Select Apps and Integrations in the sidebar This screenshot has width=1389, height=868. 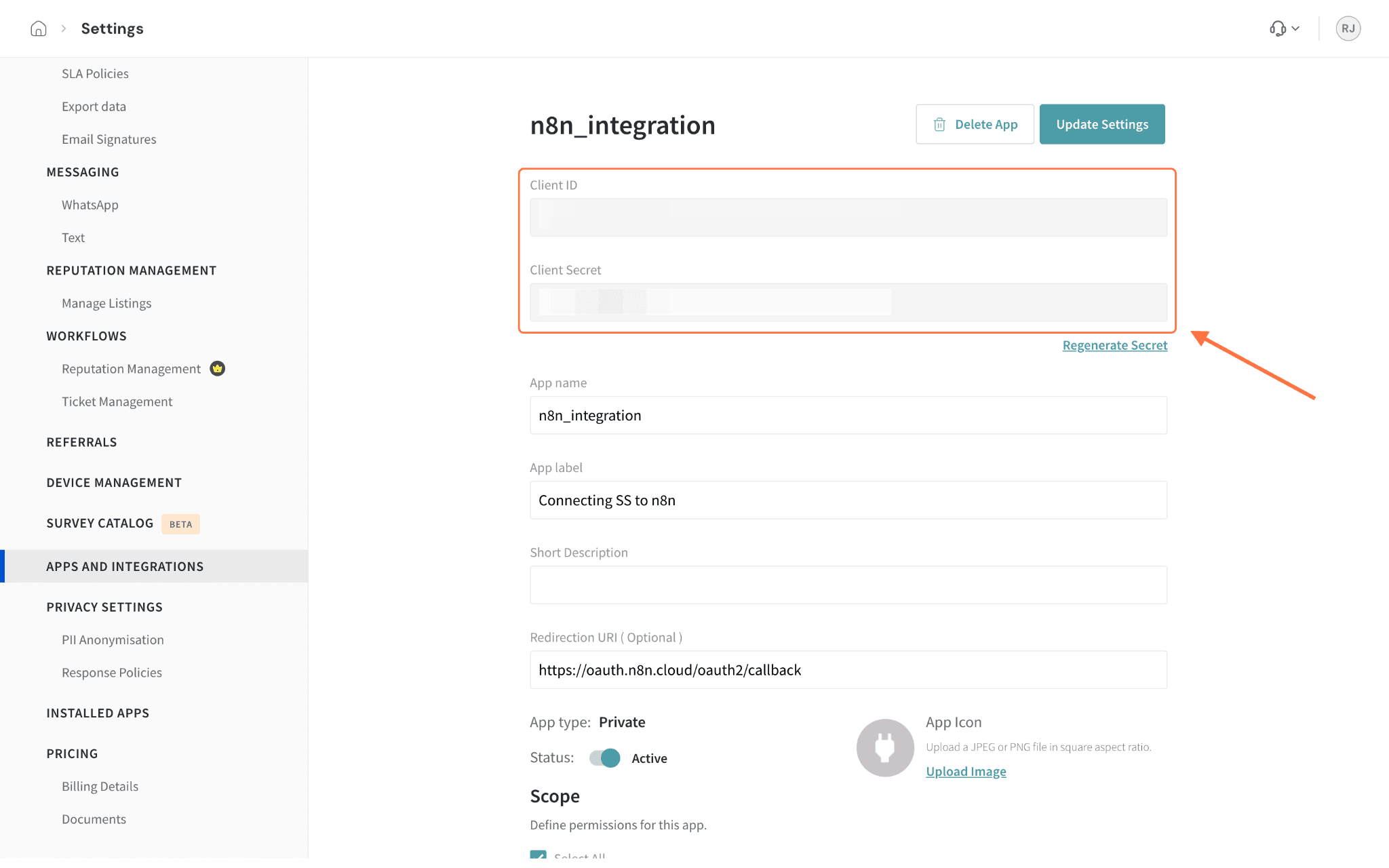154,566
